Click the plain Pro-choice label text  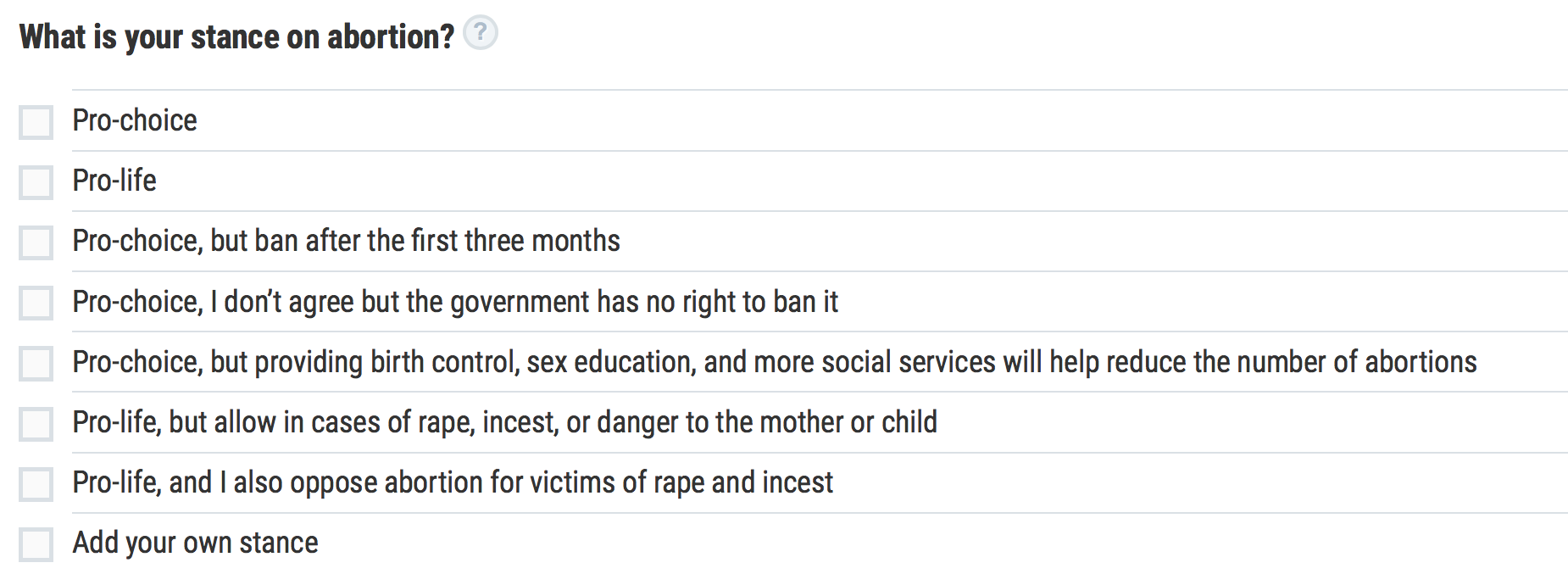[x=135, y=120]
